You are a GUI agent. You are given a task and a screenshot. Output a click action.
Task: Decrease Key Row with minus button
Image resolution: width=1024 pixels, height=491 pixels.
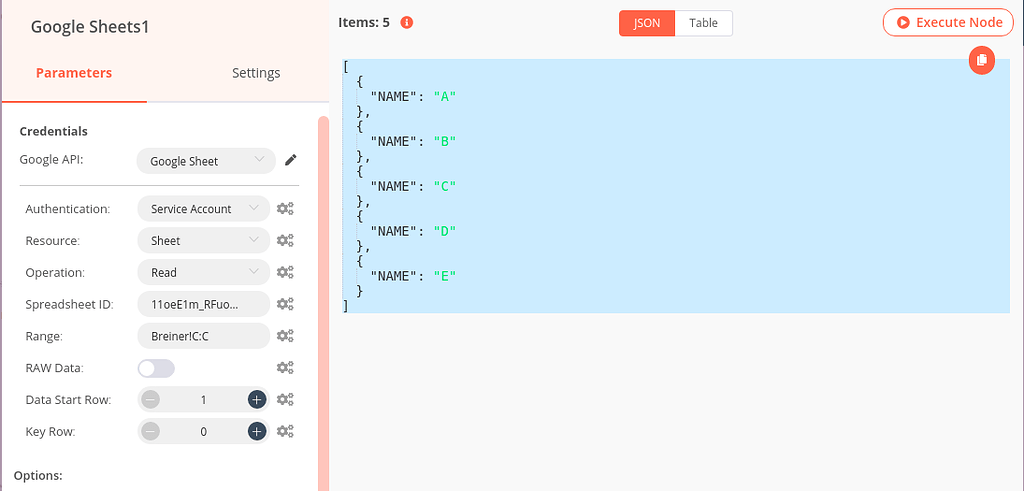pyautogui.click(x=151, y=432)
